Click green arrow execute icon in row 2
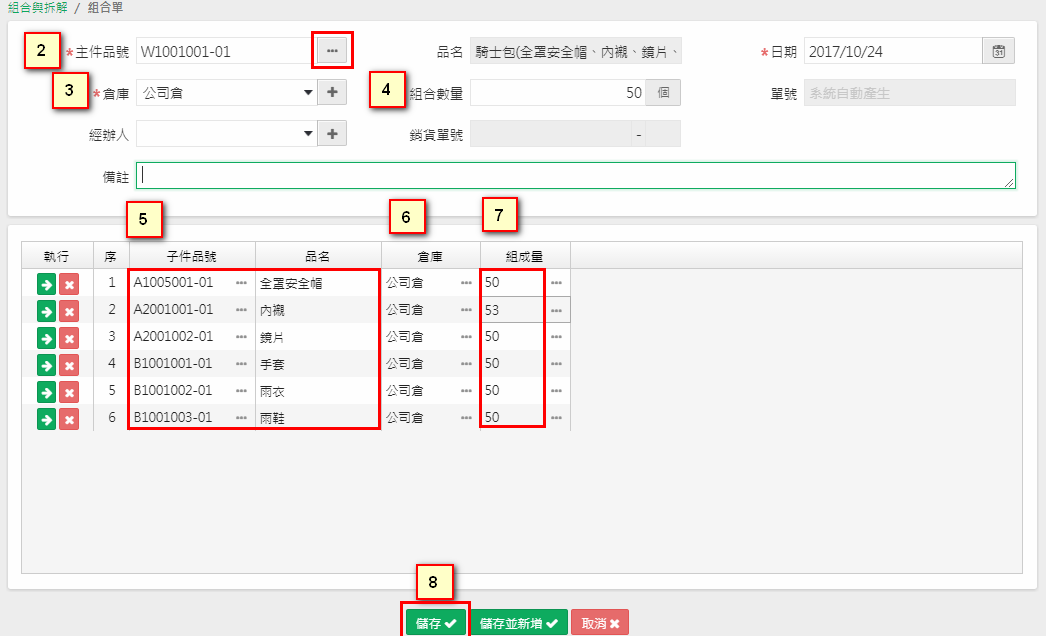 pos(46,312)
